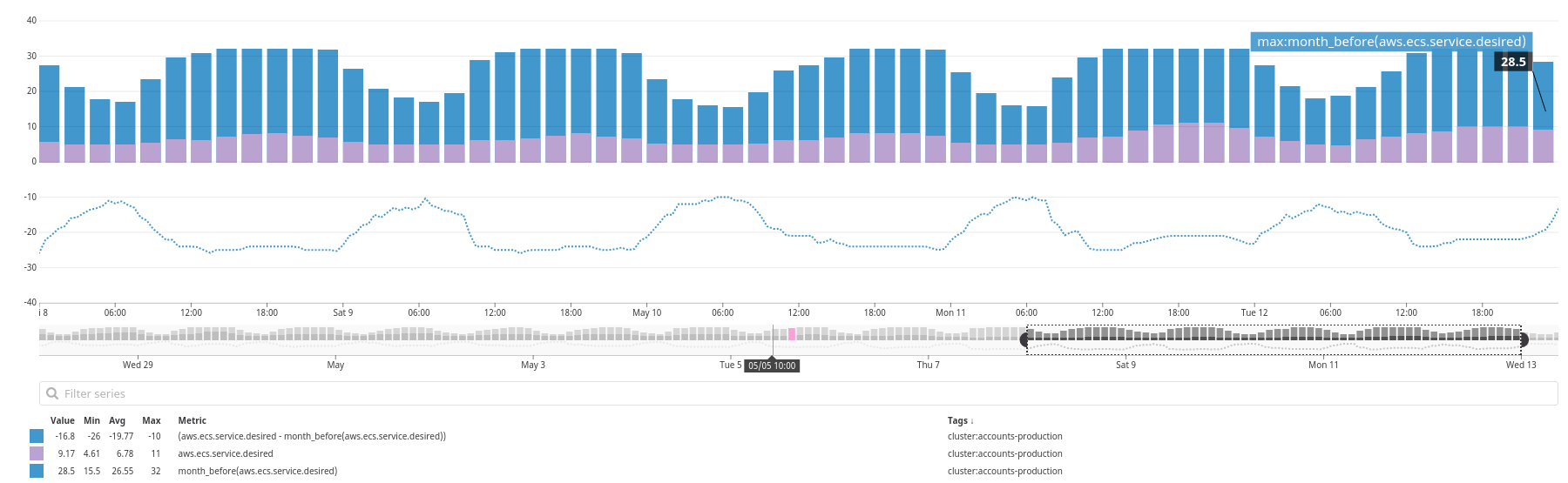Image resolution: width=1568 pixels, height=483 pixels.
Task: Sort legend by the Tags column header
Action: (x=960, y=420)
